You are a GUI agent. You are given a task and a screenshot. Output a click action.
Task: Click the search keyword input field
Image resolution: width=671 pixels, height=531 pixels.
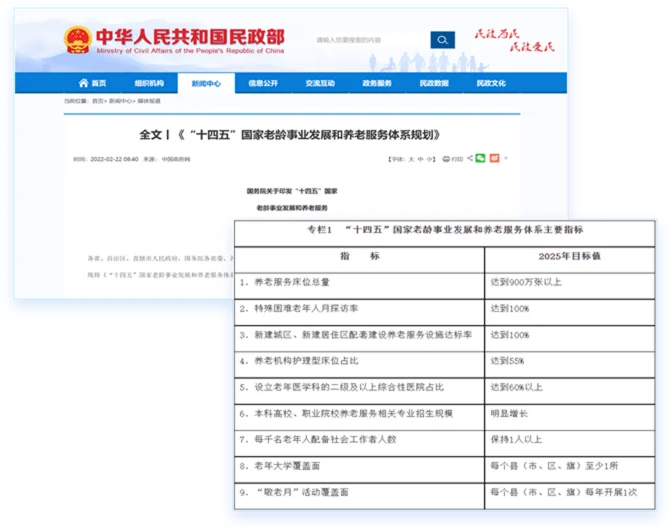coord(370,40)
